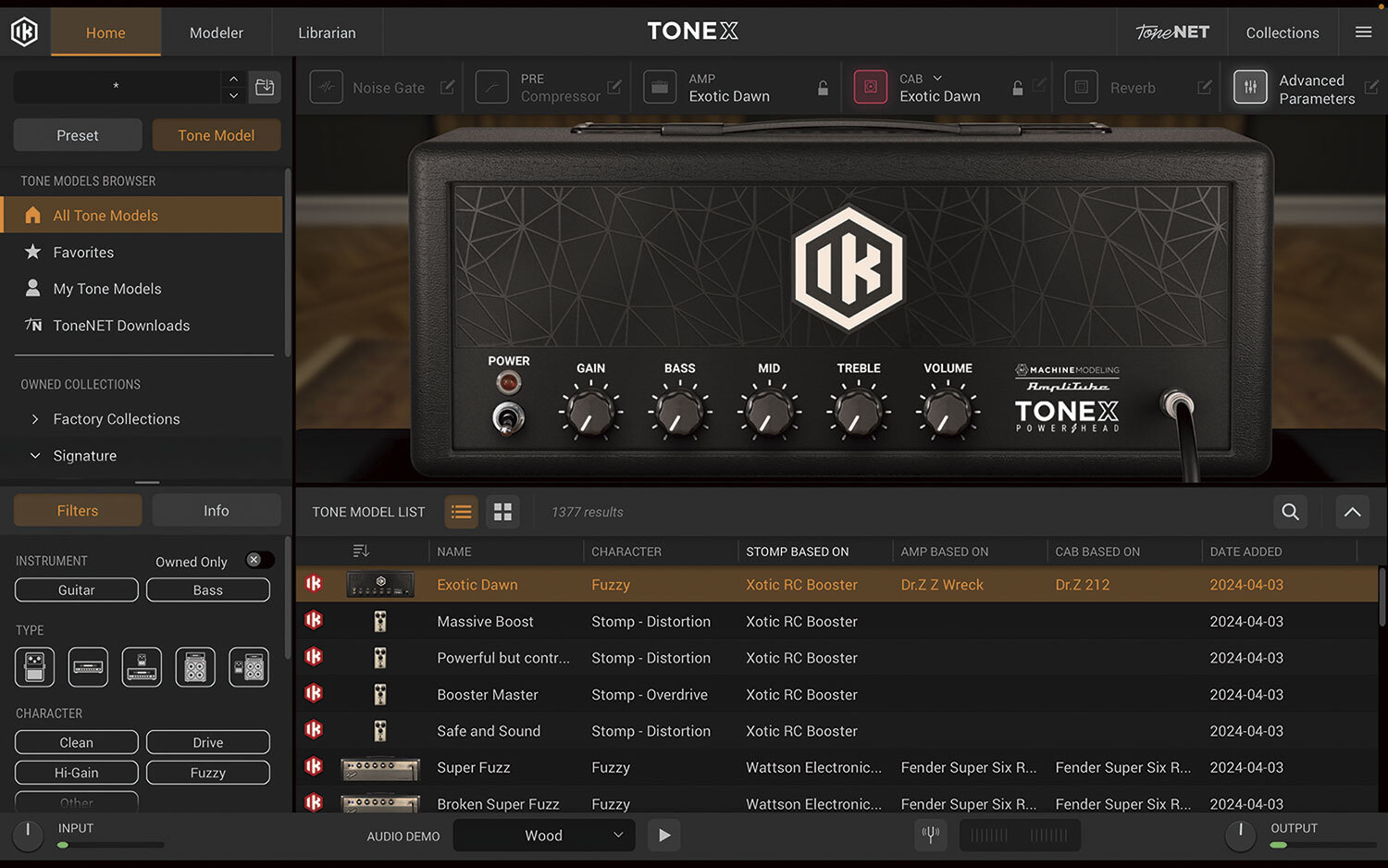Screen dimensions: 1388x868
Task: Click the GAIN knob
Action: [590, 412]
